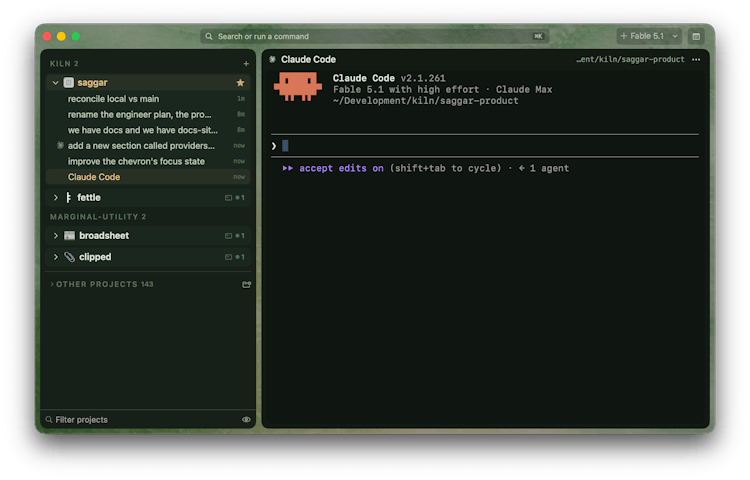
Task: Click the Claude Code pane title
Action: (x=309, y=59)
